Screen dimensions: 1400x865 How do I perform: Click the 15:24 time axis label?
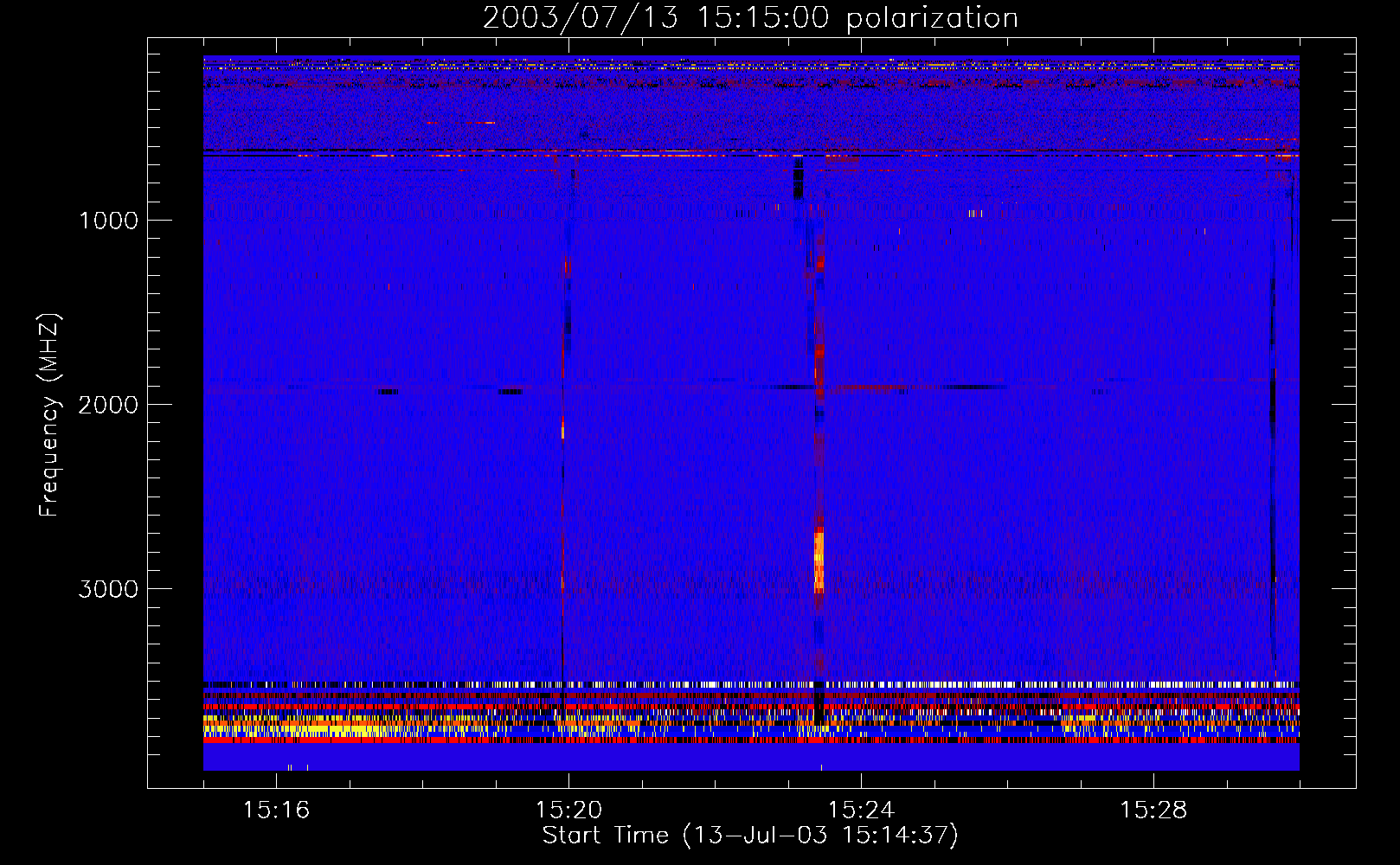coord(861,810)
